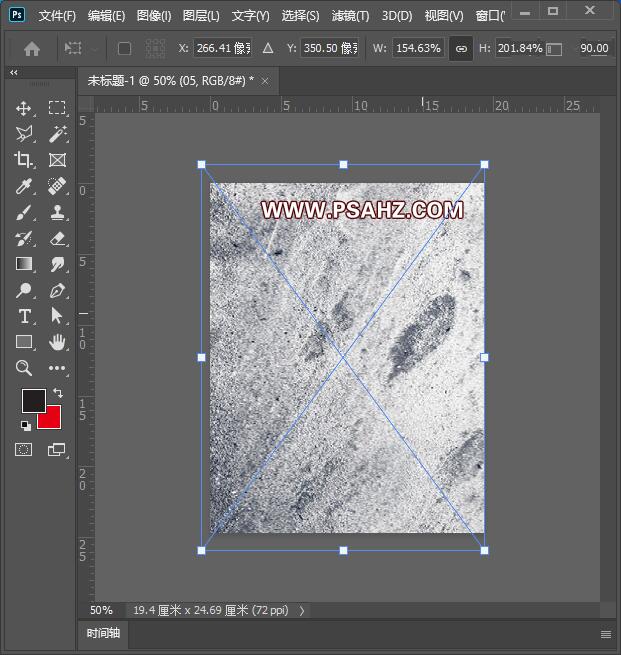Expand the status bar info arrow
The width and height of the screenshot is (621, 655).
pos(302,611)
